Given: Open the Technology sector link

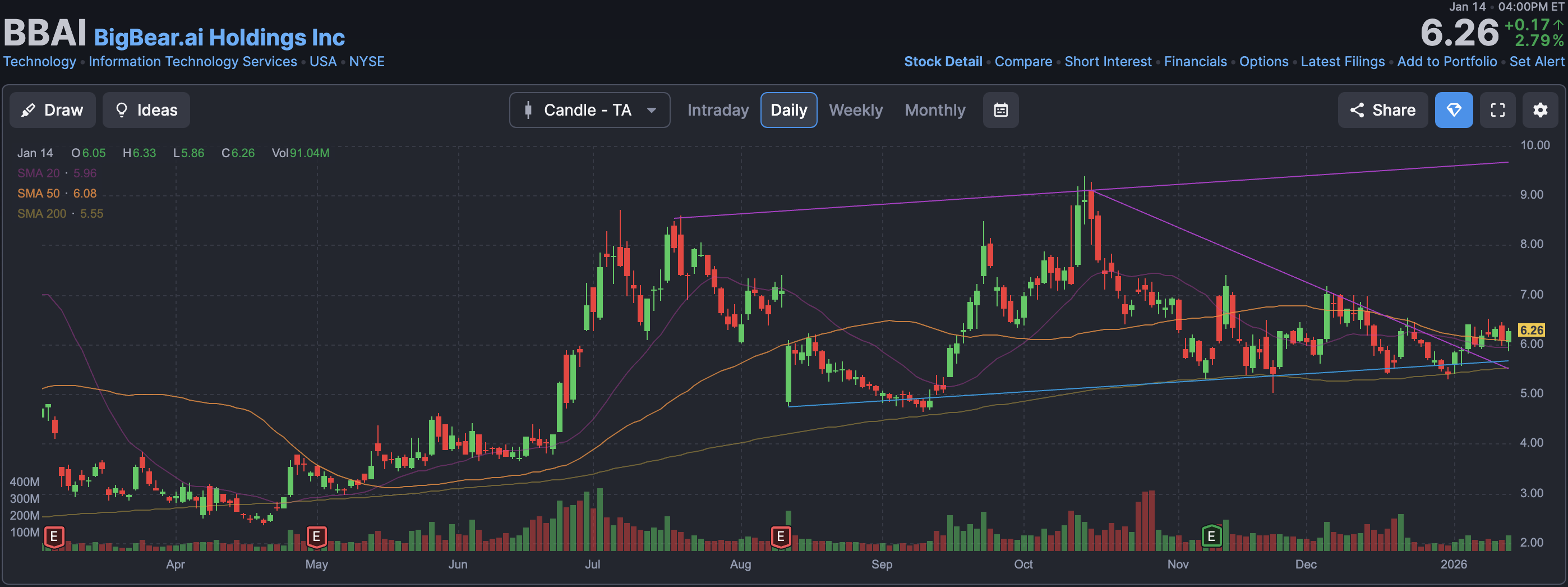Looking at the screenshot, I should point(40,62).
